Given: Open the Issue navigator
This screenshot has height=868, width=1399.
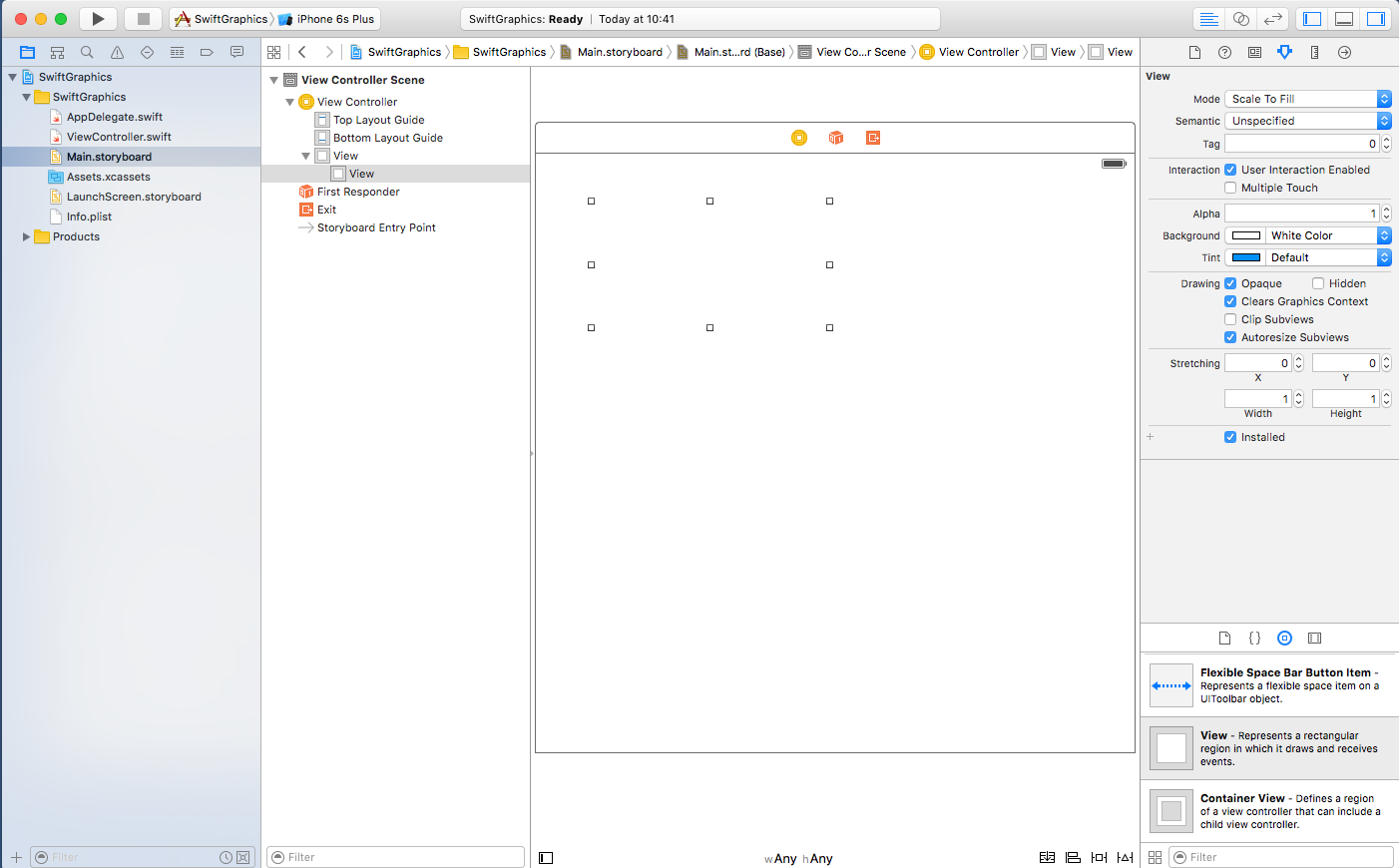Looking at the screenshot, I should (117, 52).
